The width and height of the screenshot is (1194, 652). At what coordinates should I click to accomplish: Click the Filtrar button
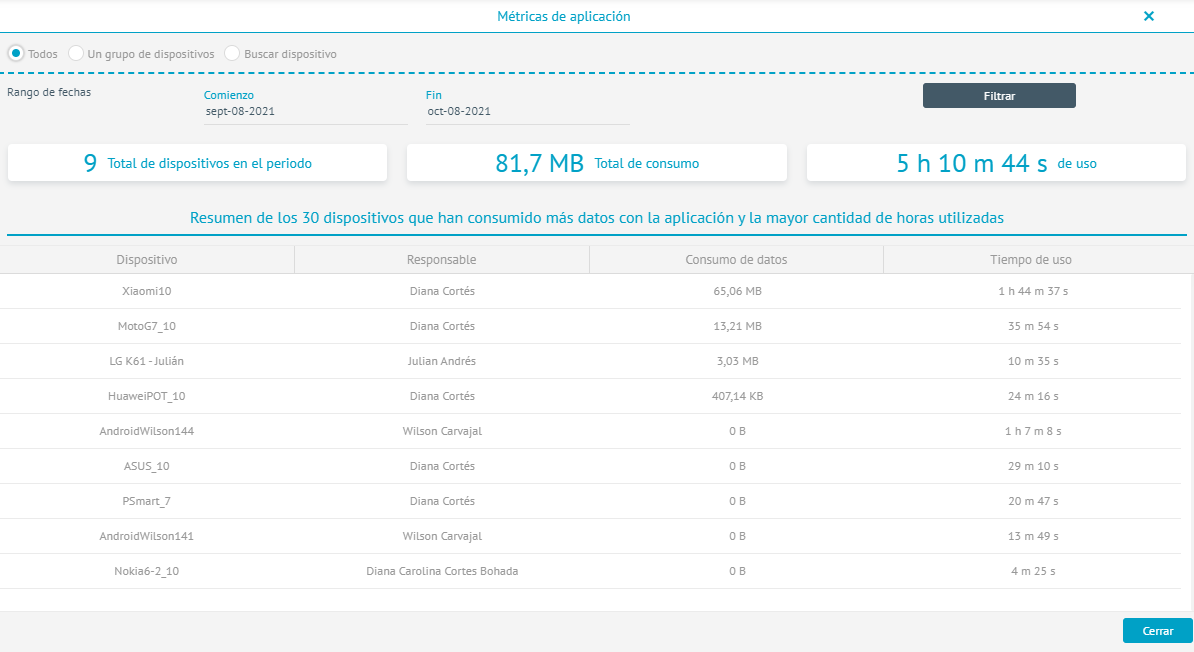point(999,96)
